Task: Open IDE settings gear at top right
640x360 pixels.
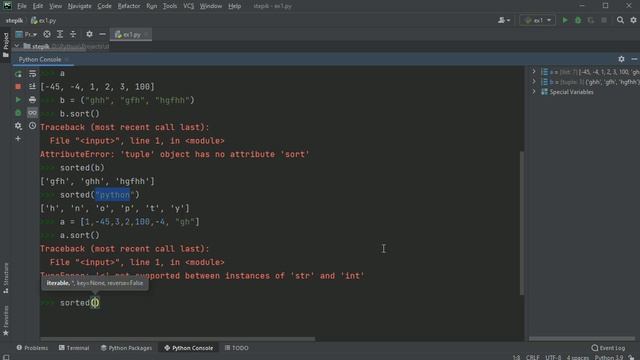Action: click(633, 20)
